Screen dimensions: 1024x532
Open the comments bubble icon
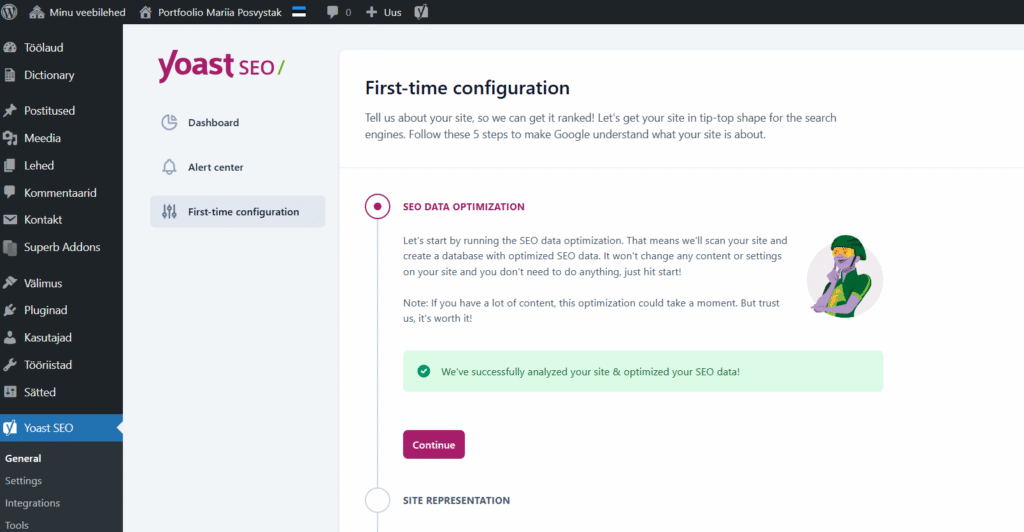click(333, 12)
